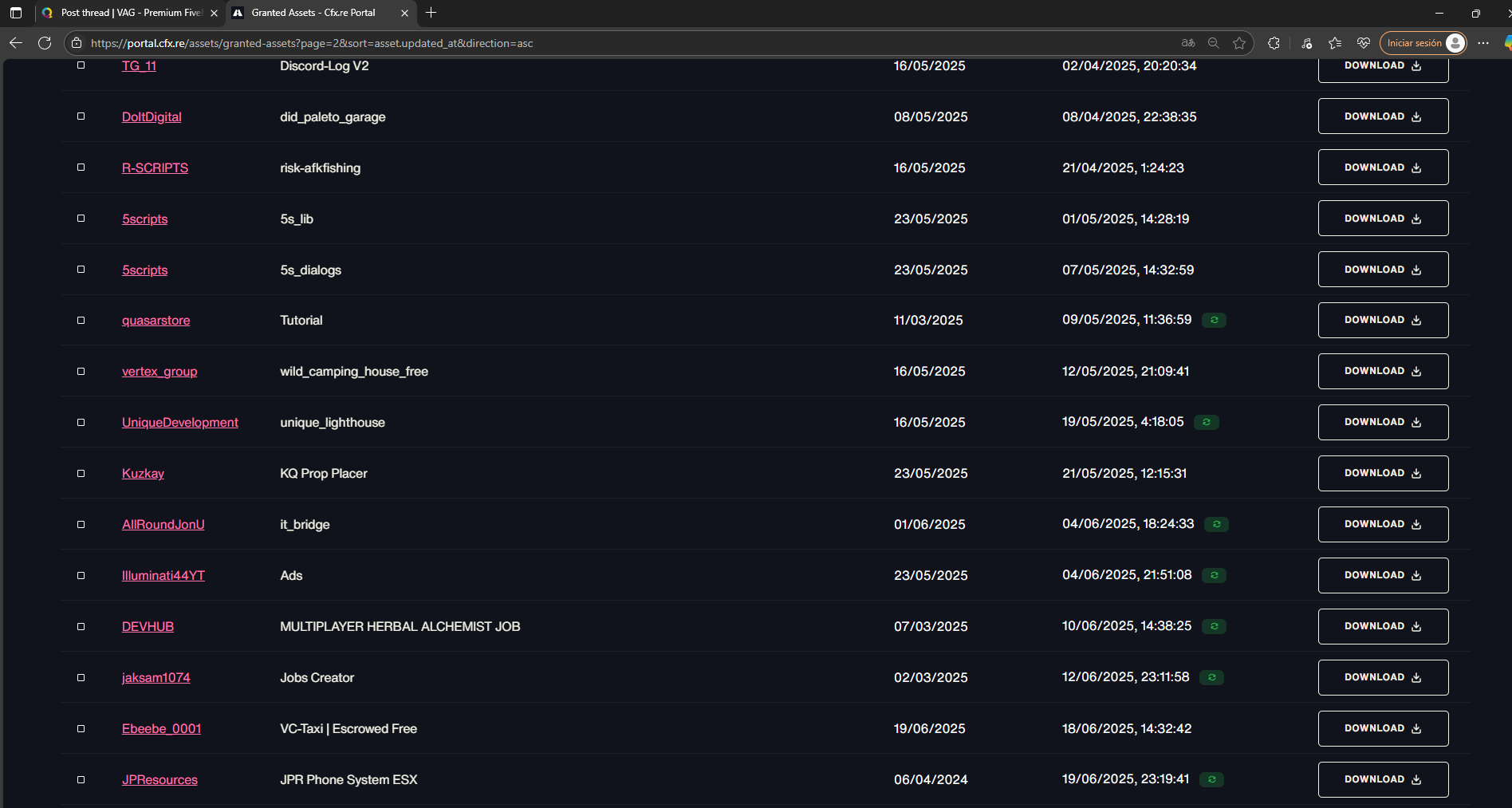
Task: Select the Jobs Creator checkbox
Action: (81, 677)
